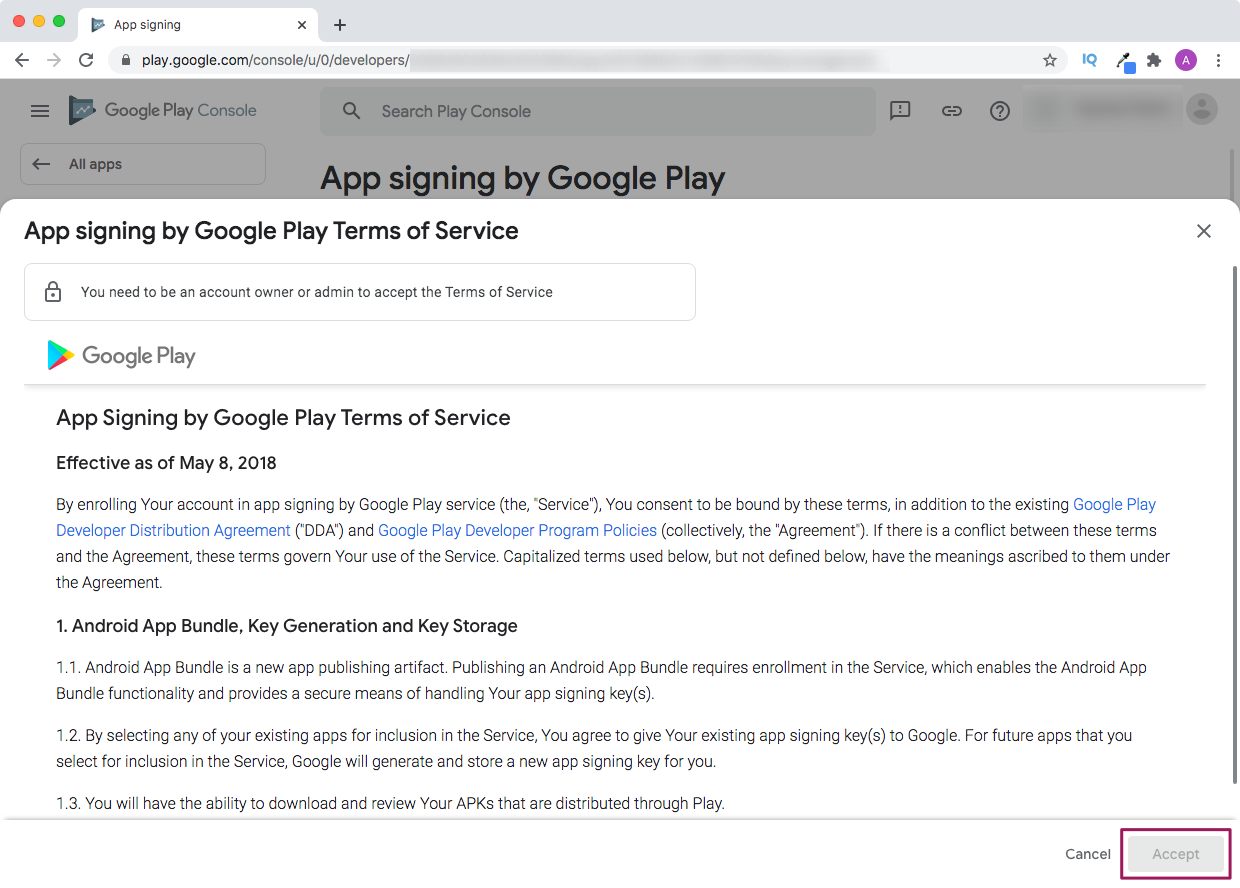Close the App signing tab
Image resolution: width=1240 pixels, height=888 pixels.
tap(302, 25)
